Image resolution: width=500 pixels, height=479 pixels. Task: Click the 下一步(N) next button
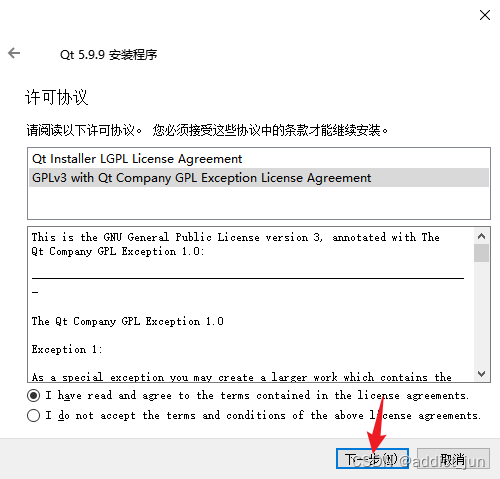coord(372,459)
